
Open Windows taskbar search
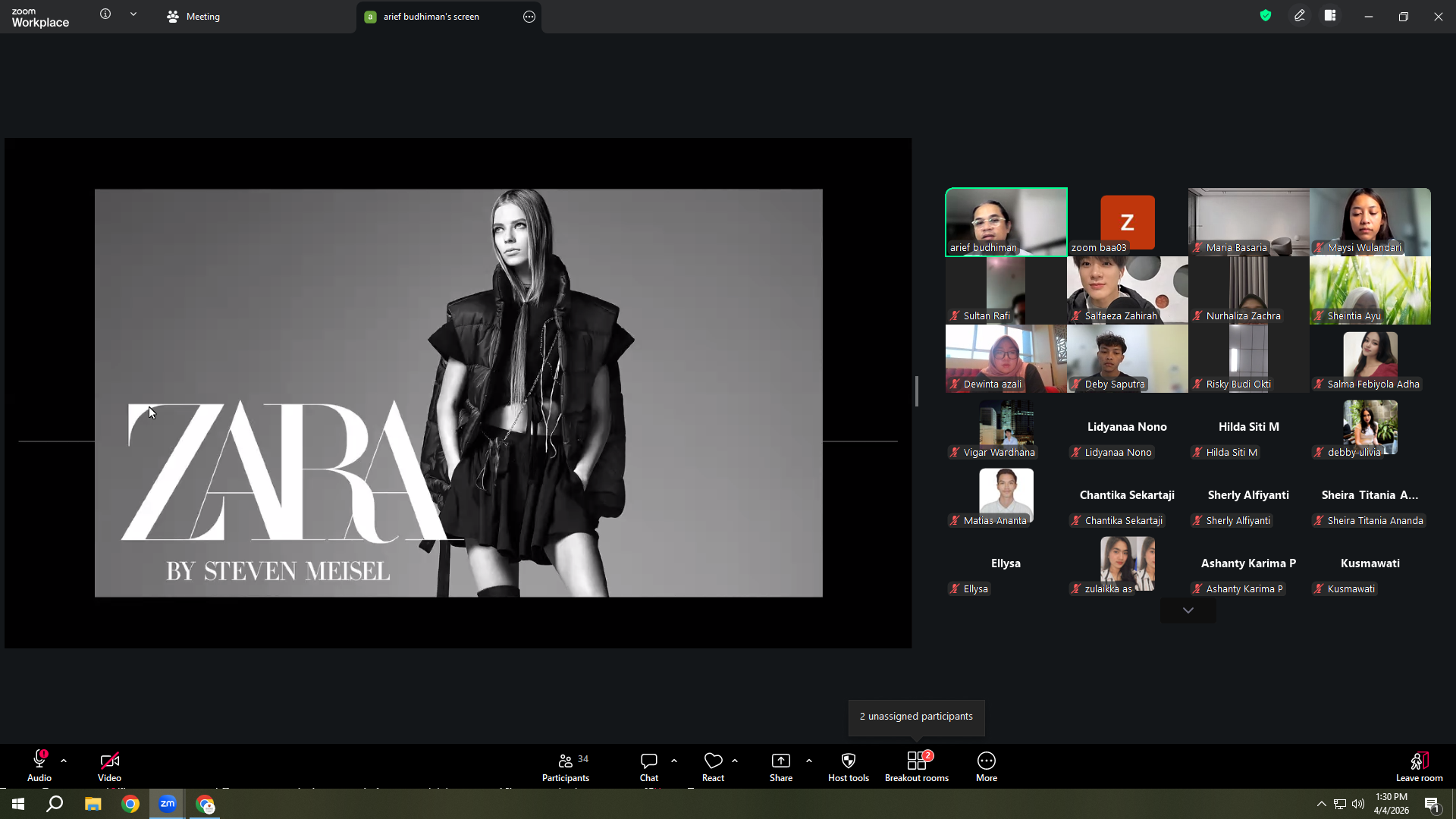55,804
